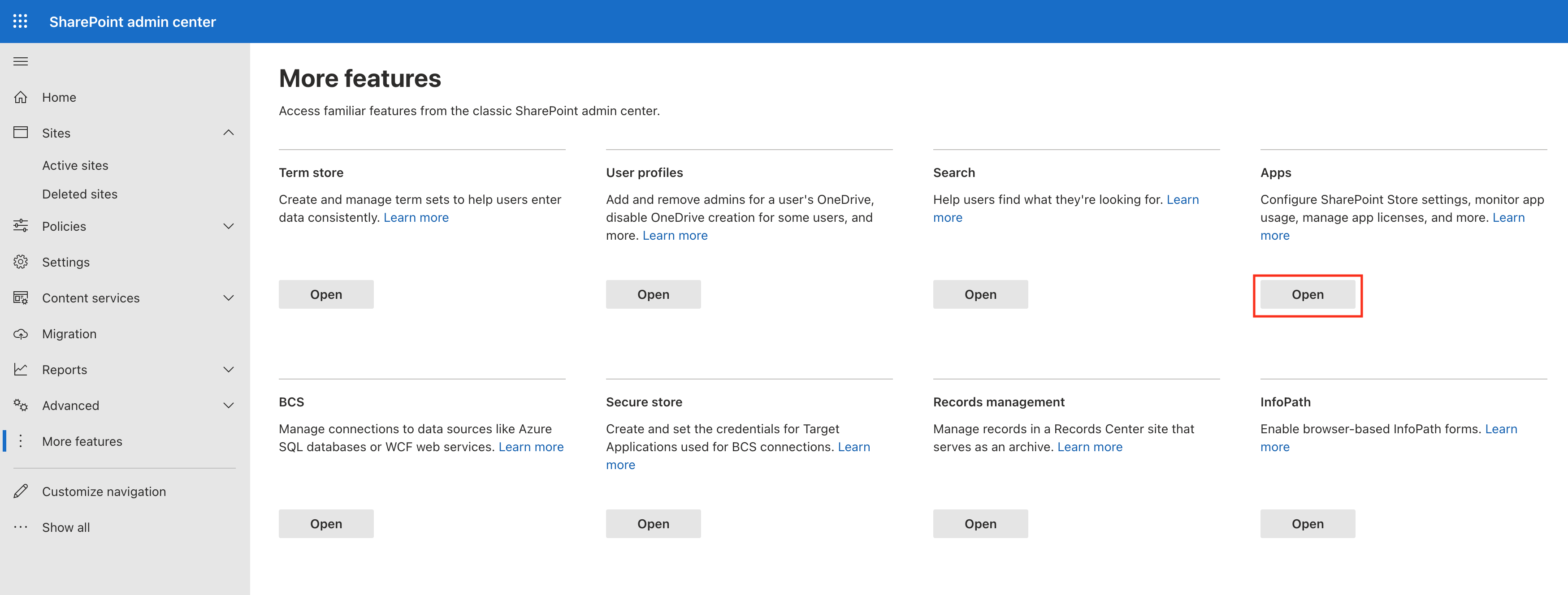Screen dimensions: 1568x595
Task: Click the Advanced gears icon
Action: [21, 405]
